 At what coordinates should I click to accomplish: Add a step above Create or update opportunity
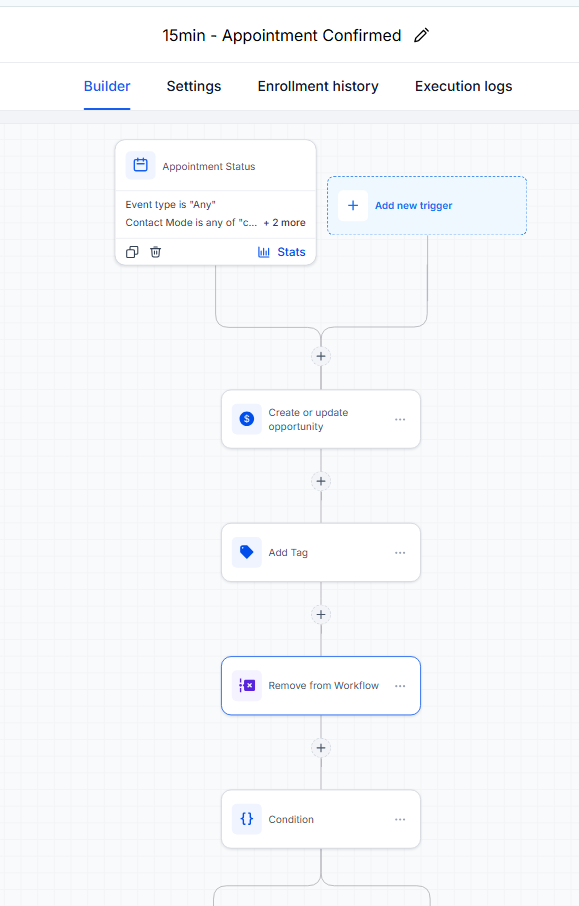tap(321, 356)
